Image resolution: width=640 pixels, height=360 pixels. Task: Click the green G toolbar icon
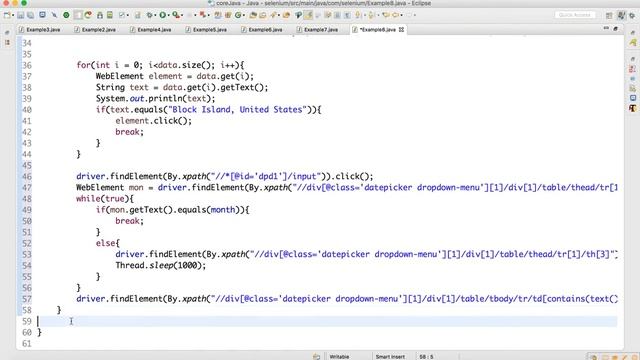238,15
